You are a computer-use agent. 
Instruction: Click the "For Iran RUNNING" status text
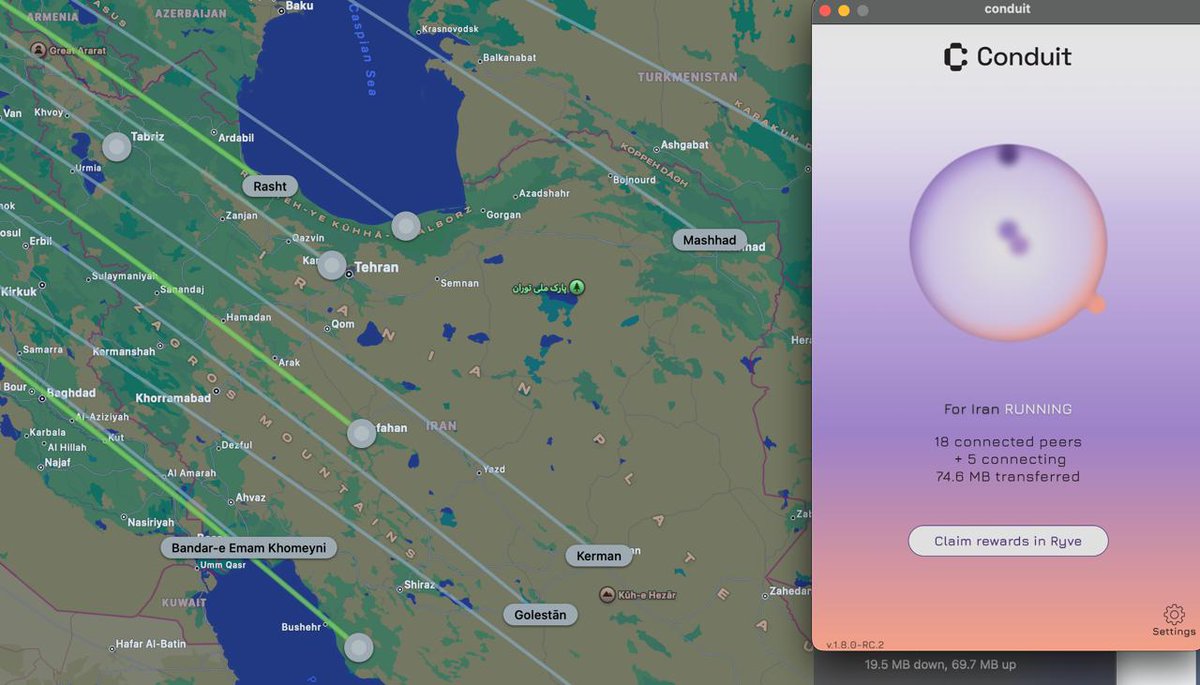[1008, 409]
